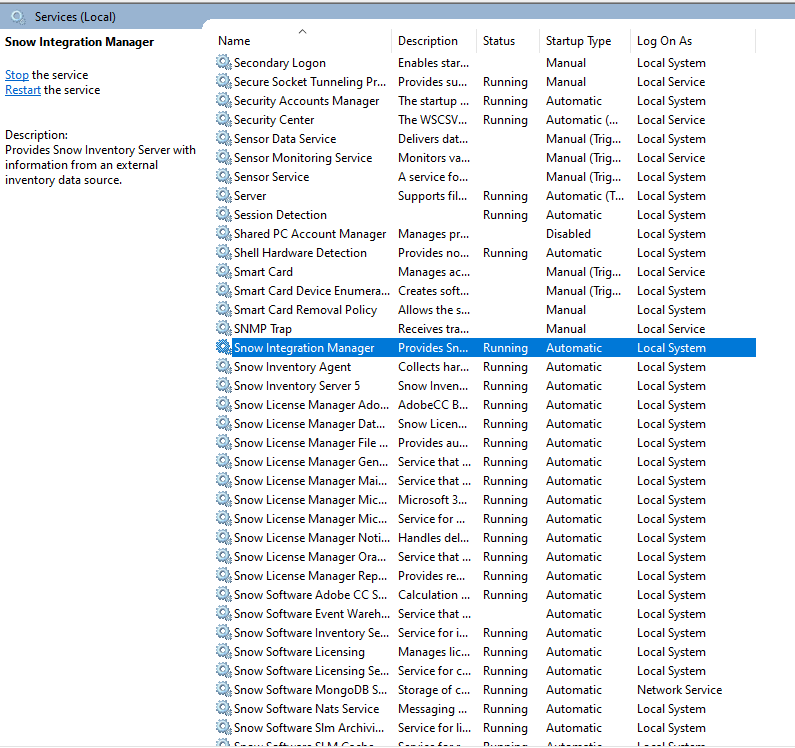
Task: Click the gear icon for Snow Integration Manager
Action: [224, 347]
